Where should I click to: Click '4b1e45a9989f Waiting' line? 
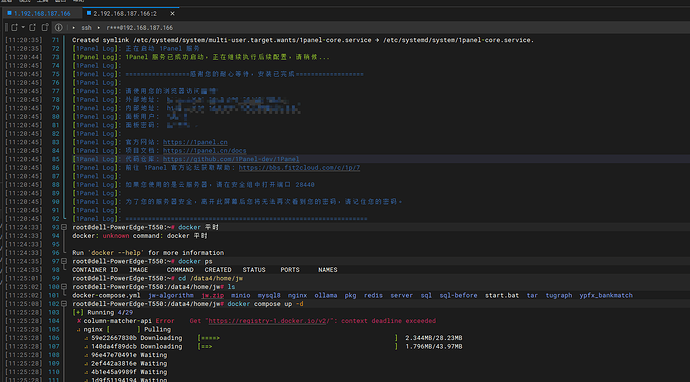coord(129,372)
